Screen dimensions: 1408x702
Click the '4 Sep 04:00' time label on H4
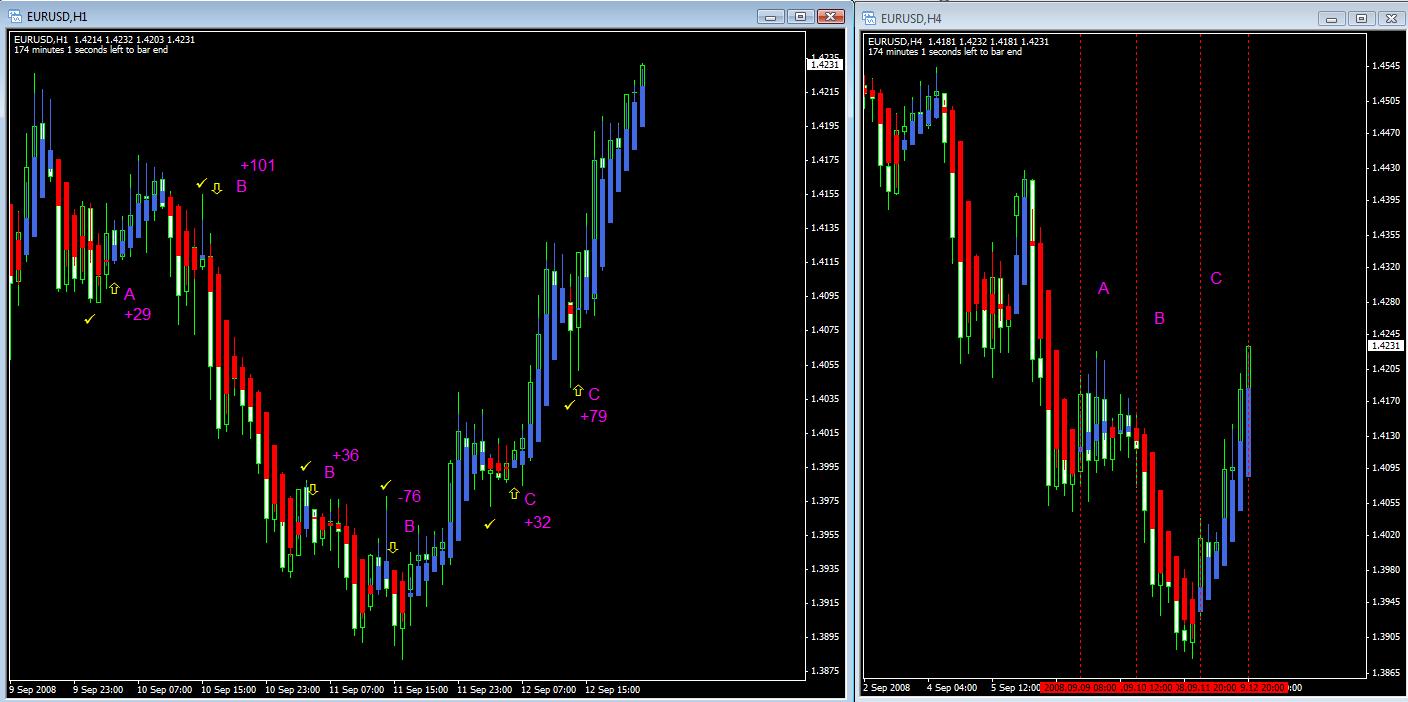tap(952, 688)
